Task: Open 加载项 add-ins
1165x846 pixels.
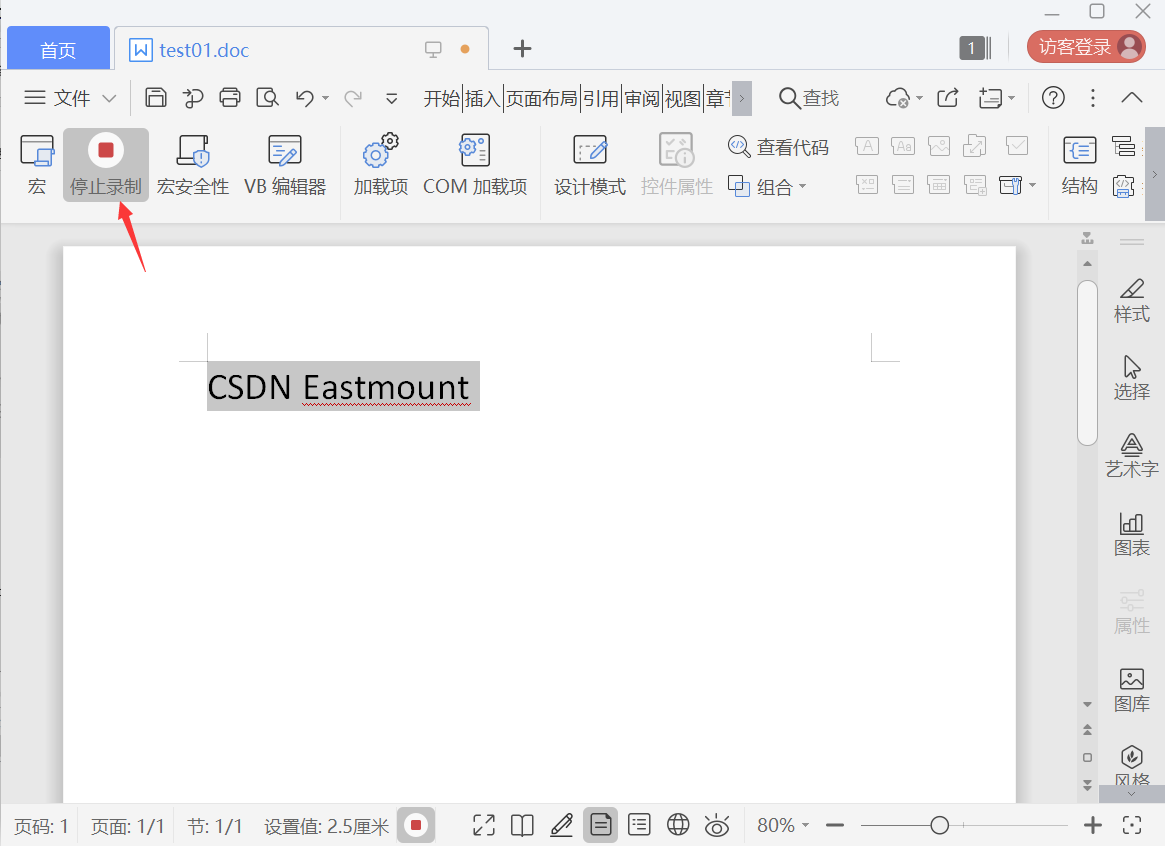Action: [380, 165]
